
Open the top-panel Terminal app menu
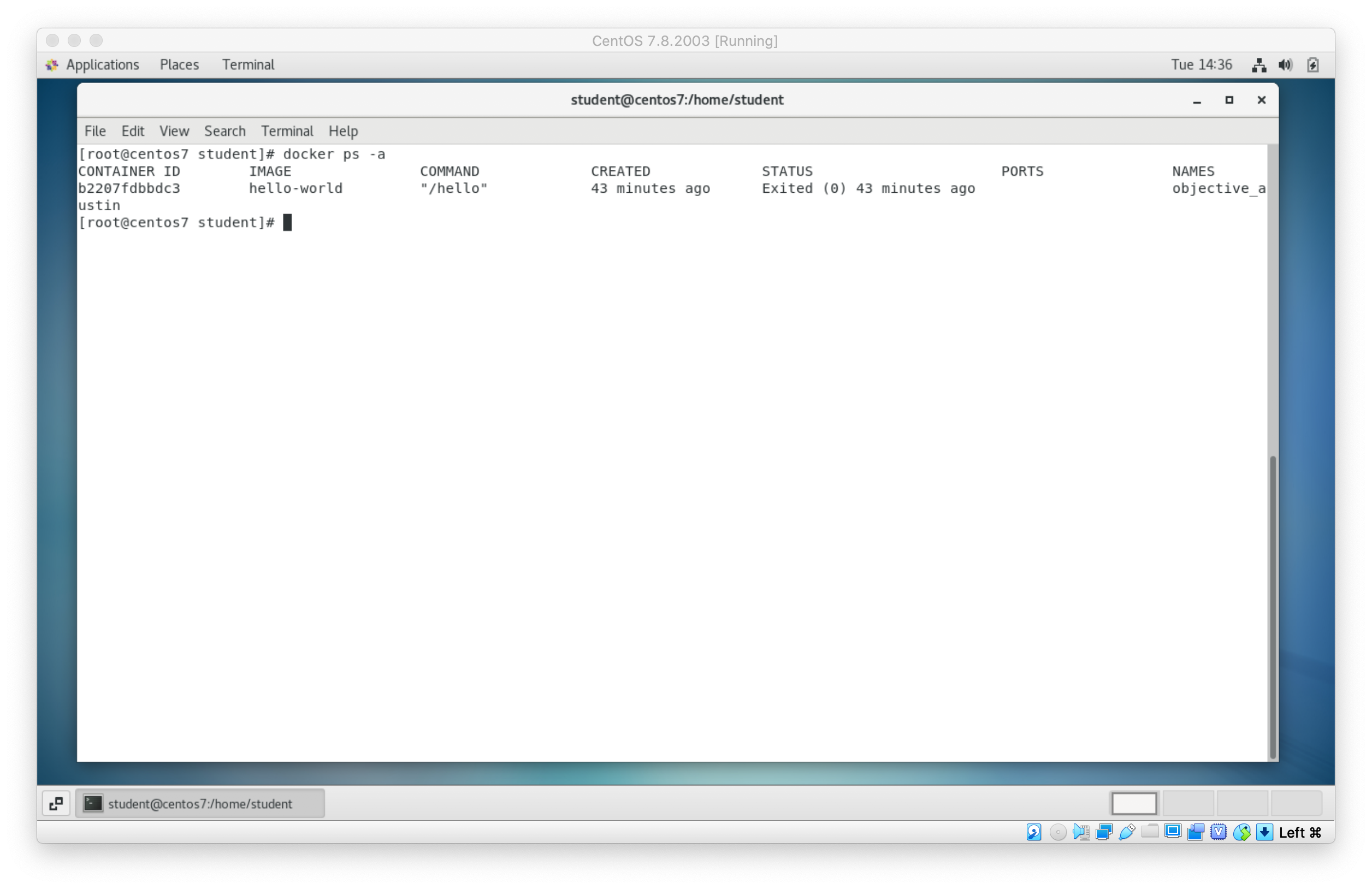(248, 64)
